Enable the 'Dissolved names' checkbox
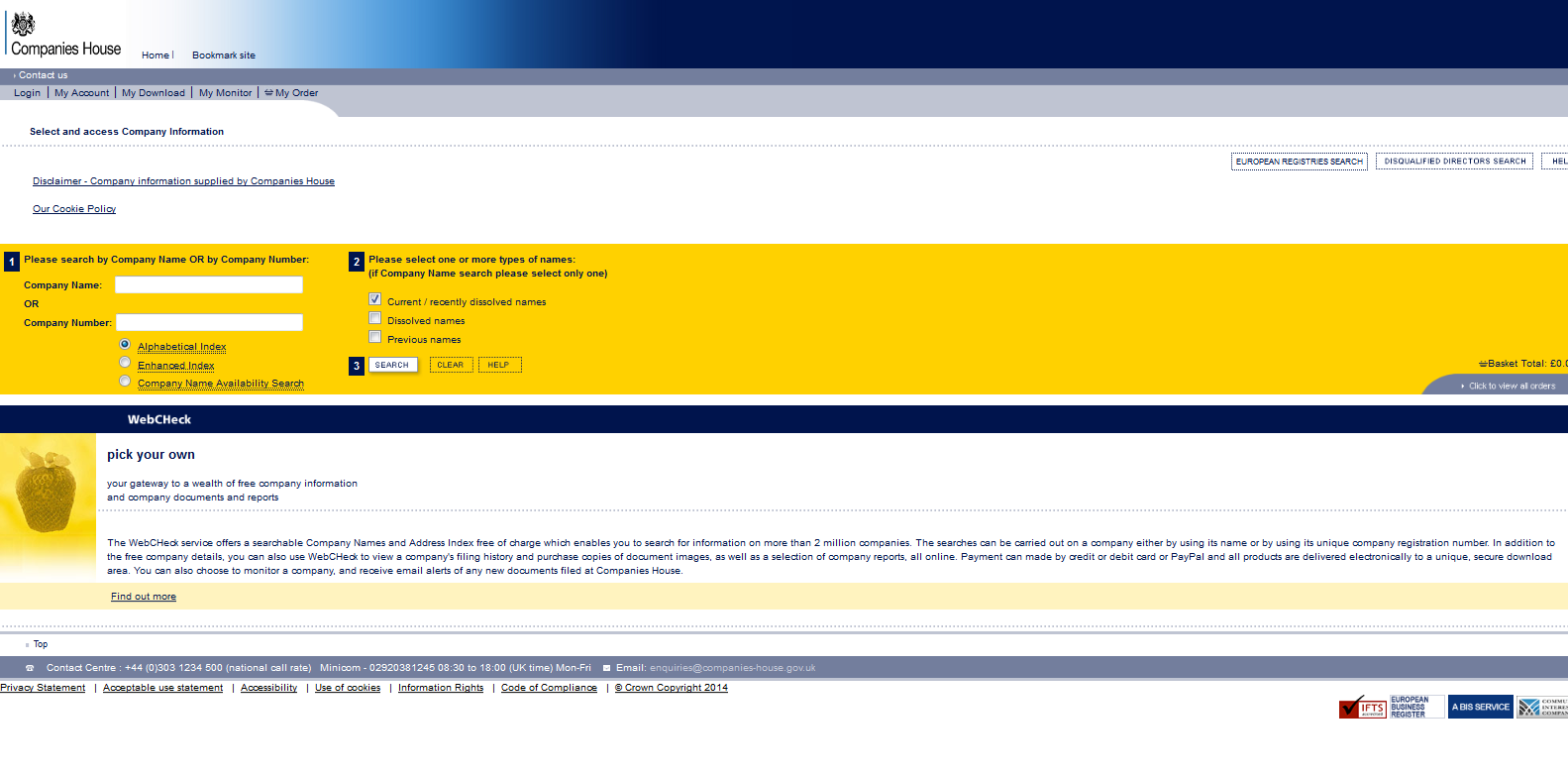The width and height of the screenshot is (1568, 777). click(374, 318)
